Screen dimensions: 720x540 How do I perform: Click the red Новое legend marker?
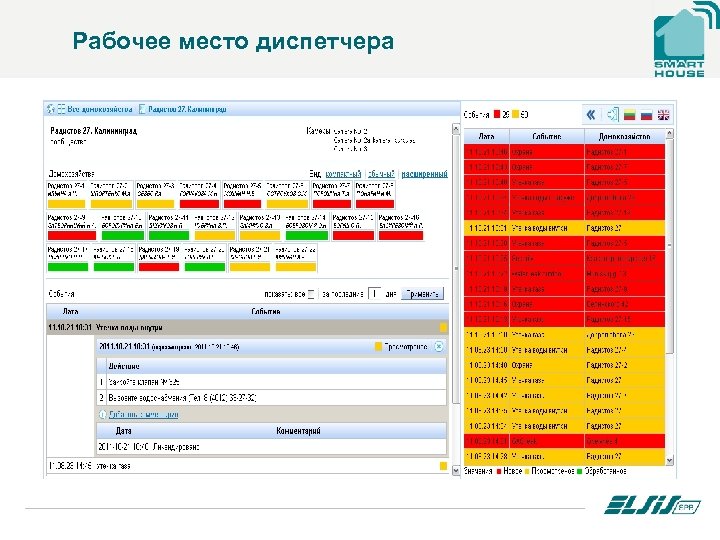[499, 471]
